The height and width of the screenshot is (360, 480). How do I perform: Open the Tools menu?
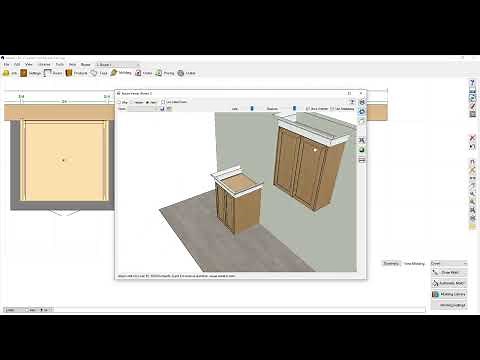coord(60,64)
